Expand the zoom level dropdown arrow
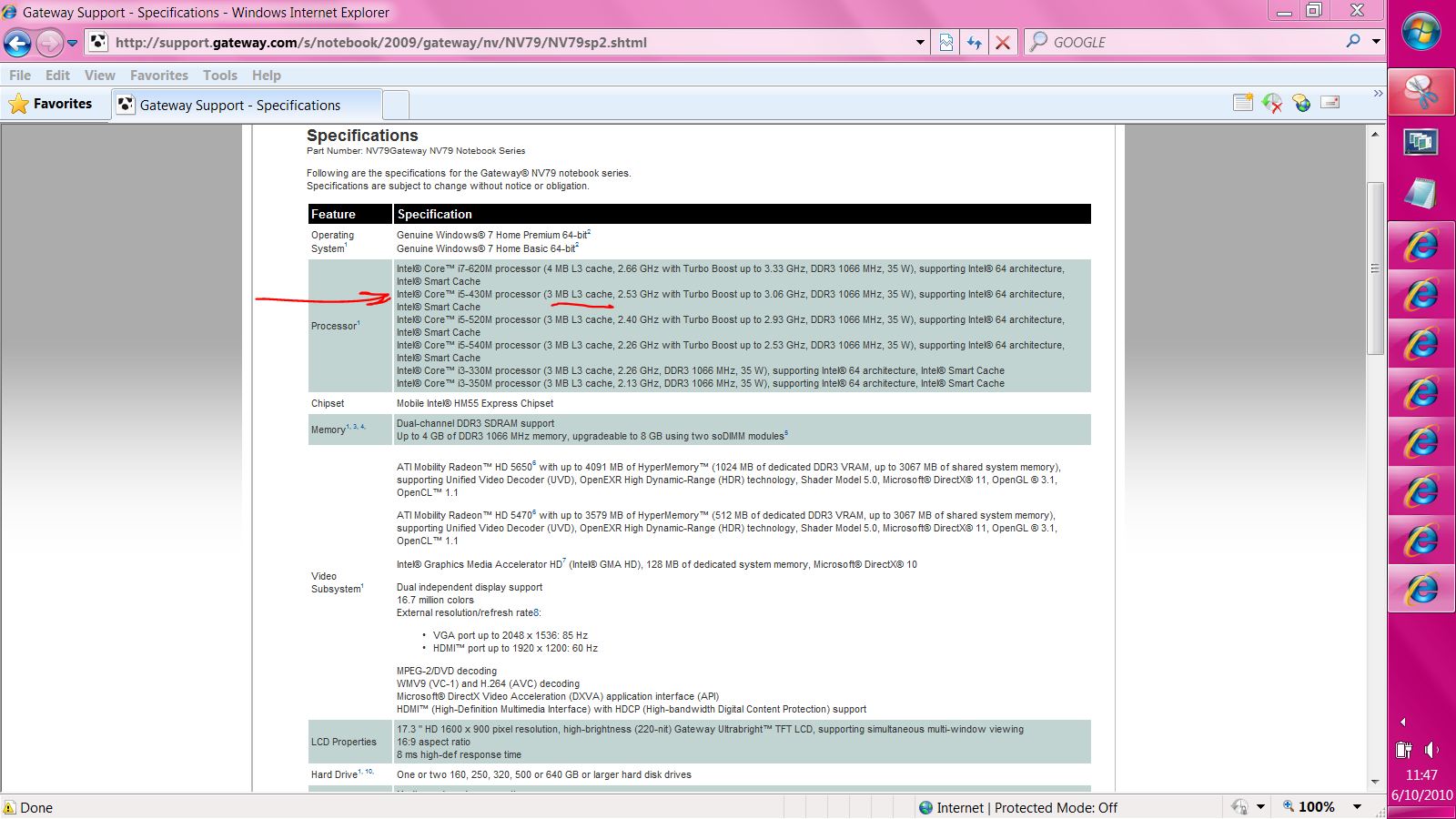The width and height of the screenshot is (1456, 819). tap(1357, 807)
